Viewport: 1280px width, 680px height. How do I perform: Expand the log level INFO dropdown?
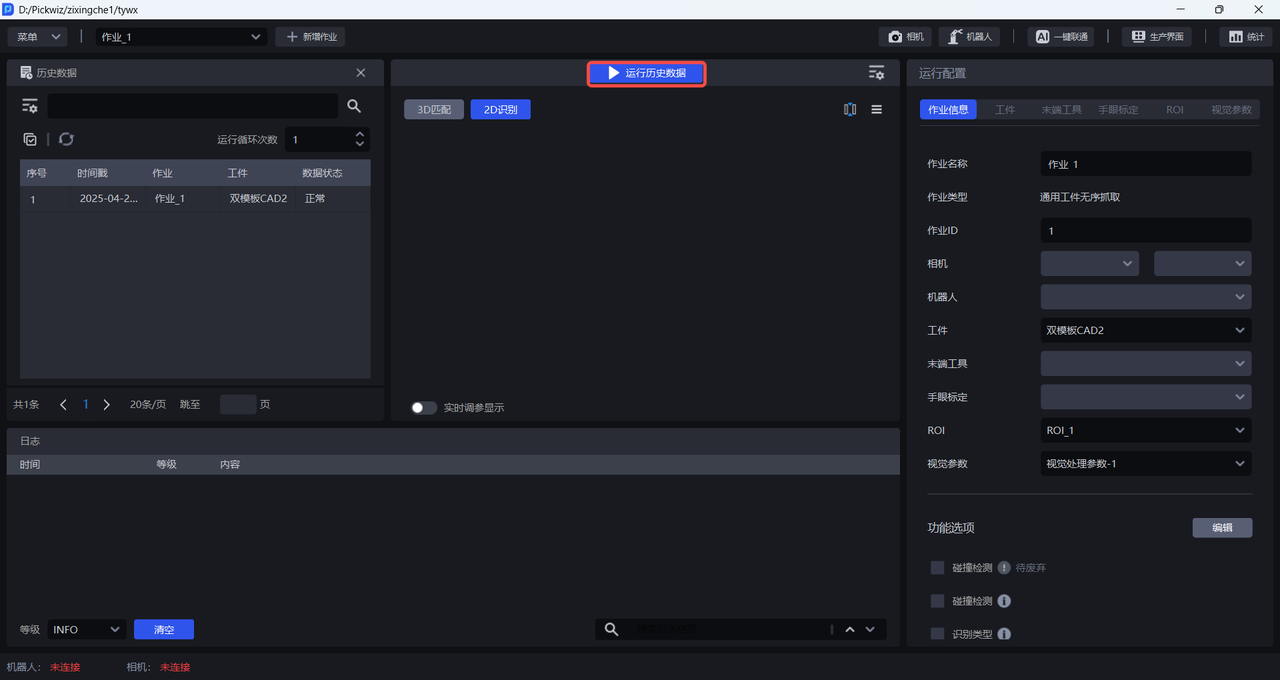[86, 630]
